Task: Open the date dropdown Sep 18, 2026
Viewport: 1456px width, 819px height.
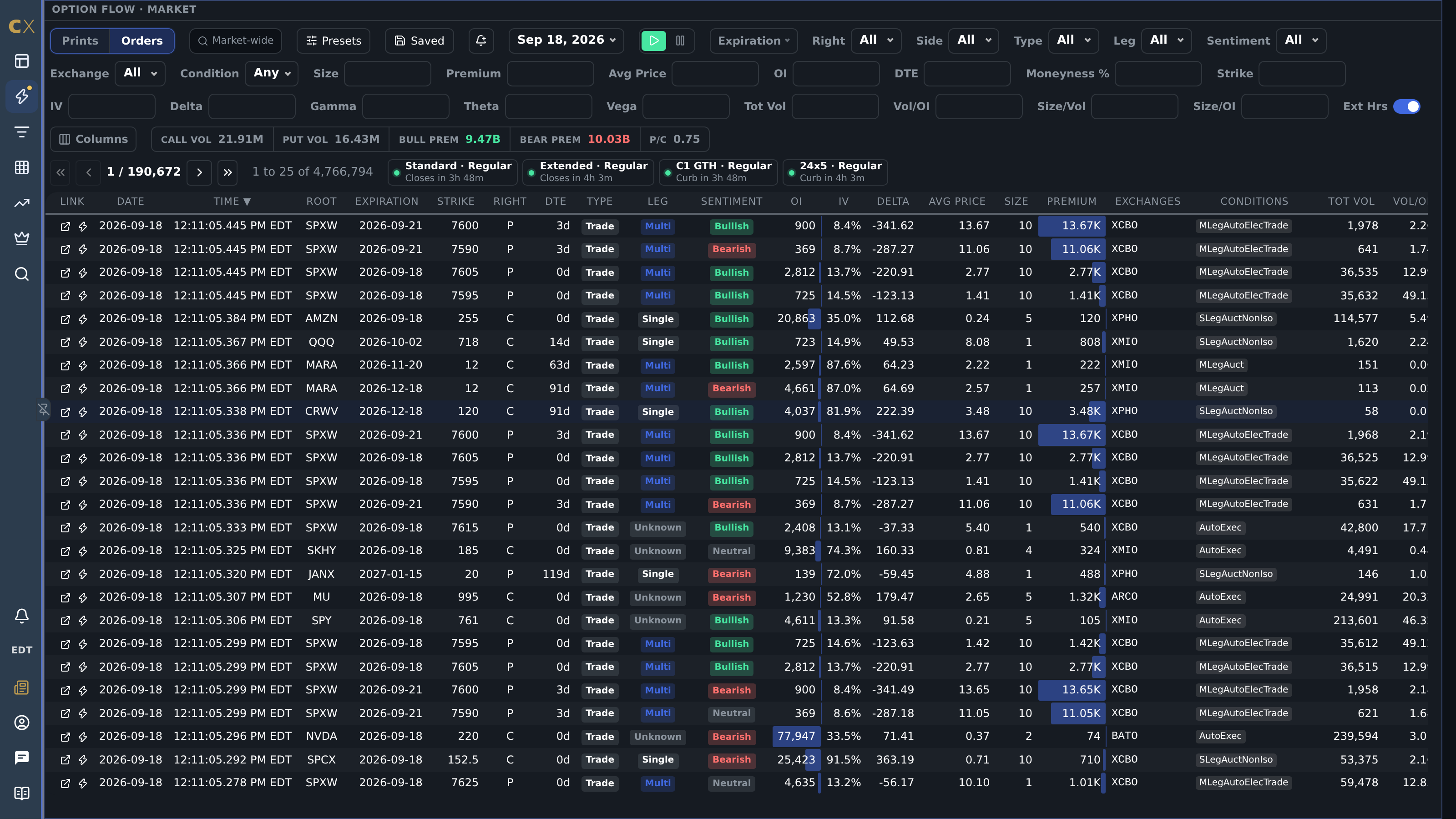Action: pyautogui.click(x=566, y=40)
